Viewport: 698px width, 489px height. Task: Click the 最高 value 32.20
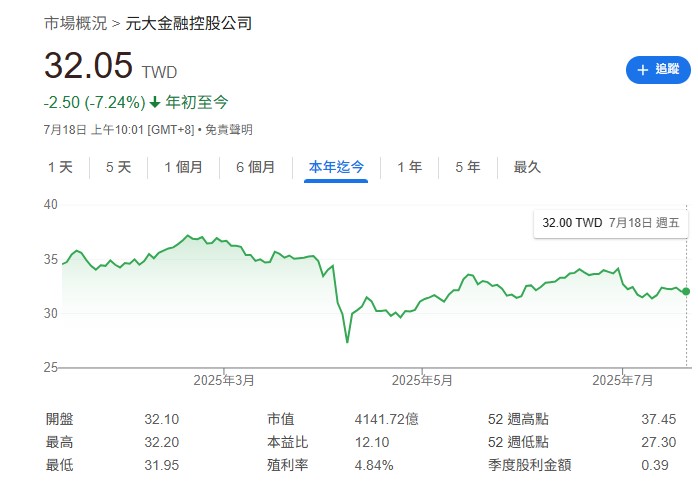[x=162, y=442]
